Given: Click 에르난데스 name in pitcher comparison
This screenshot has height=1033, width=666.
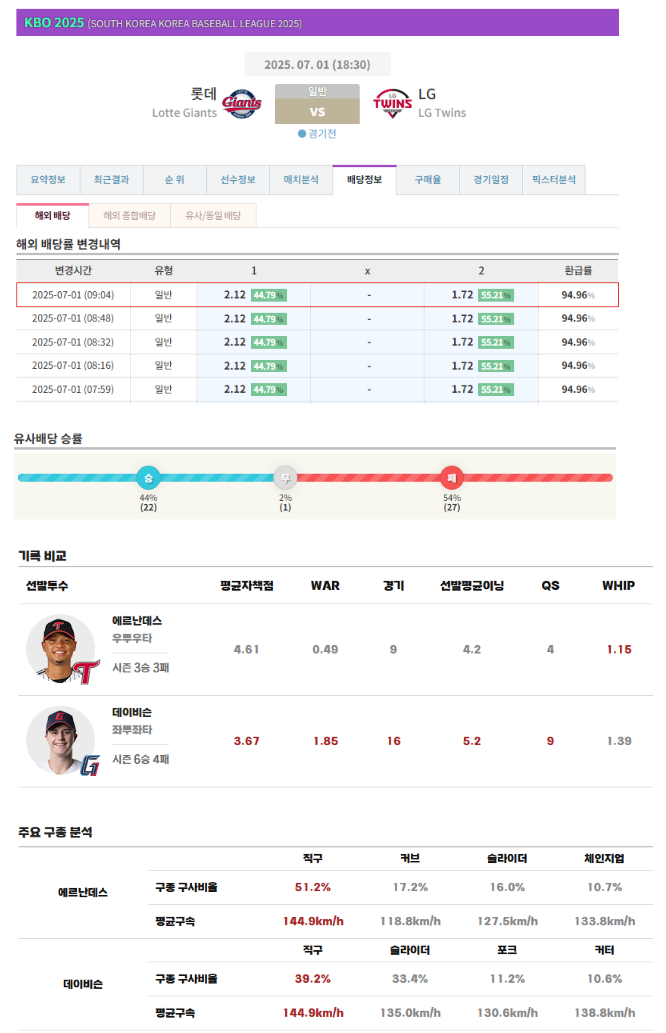Looking at the screenshot, I should [x=137, y=621].
